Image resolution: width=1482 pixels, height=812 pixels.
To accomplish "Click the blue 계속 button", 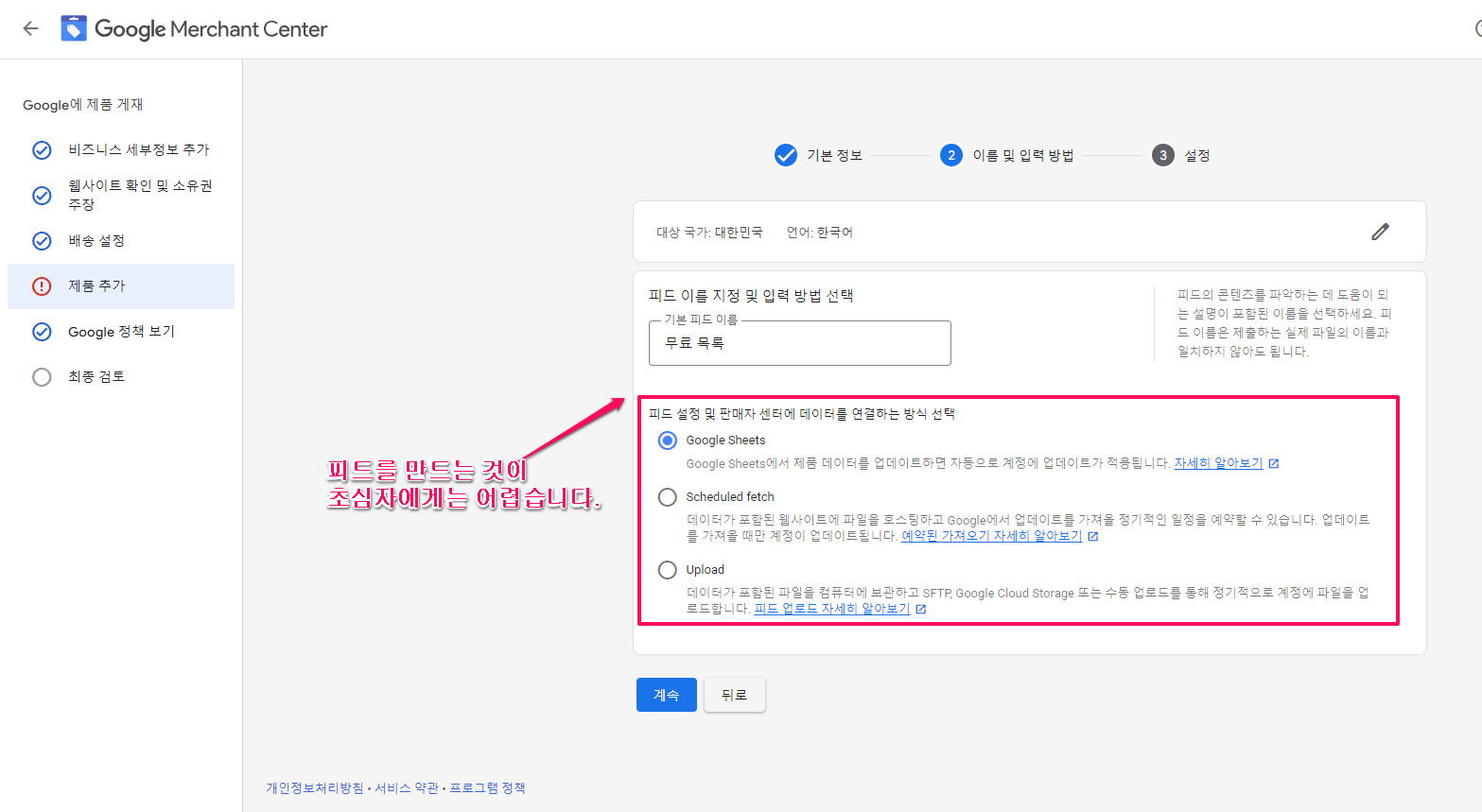I will pos(667,695).
